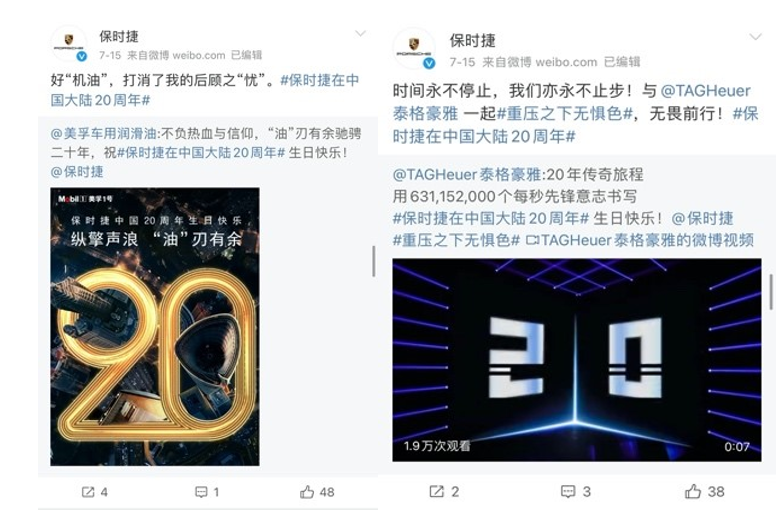776x525 pixels.
Task: Click repost icon on right TAGHeuer post
Action: click(x=436, y=491)
